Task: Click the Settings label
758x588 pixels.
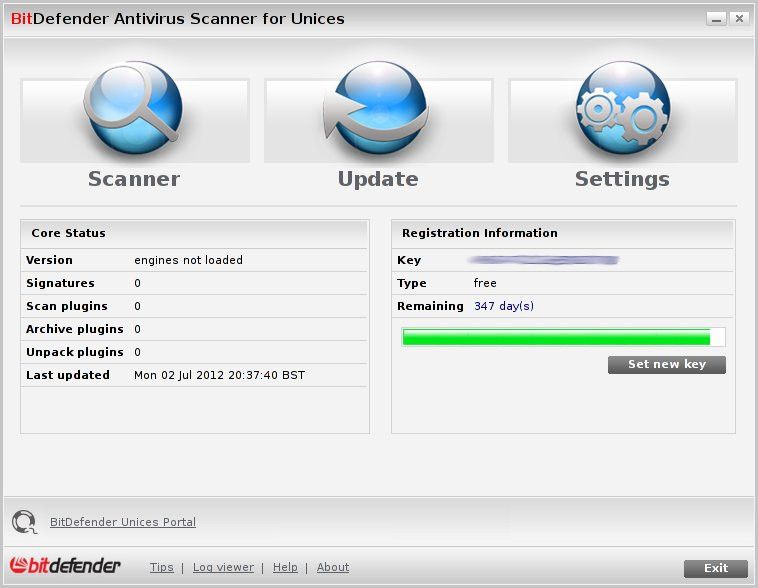Action: click(x=622, y=179)
